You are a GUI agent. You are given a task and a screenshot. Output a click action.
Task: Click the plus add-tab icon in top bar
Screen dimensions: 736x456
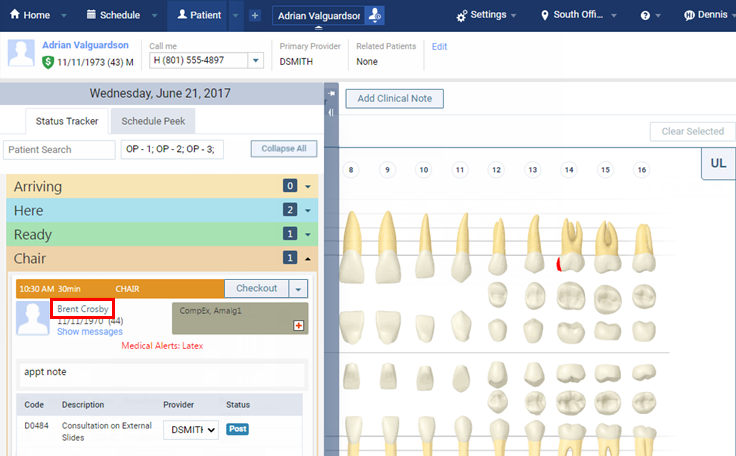[255, 15]
